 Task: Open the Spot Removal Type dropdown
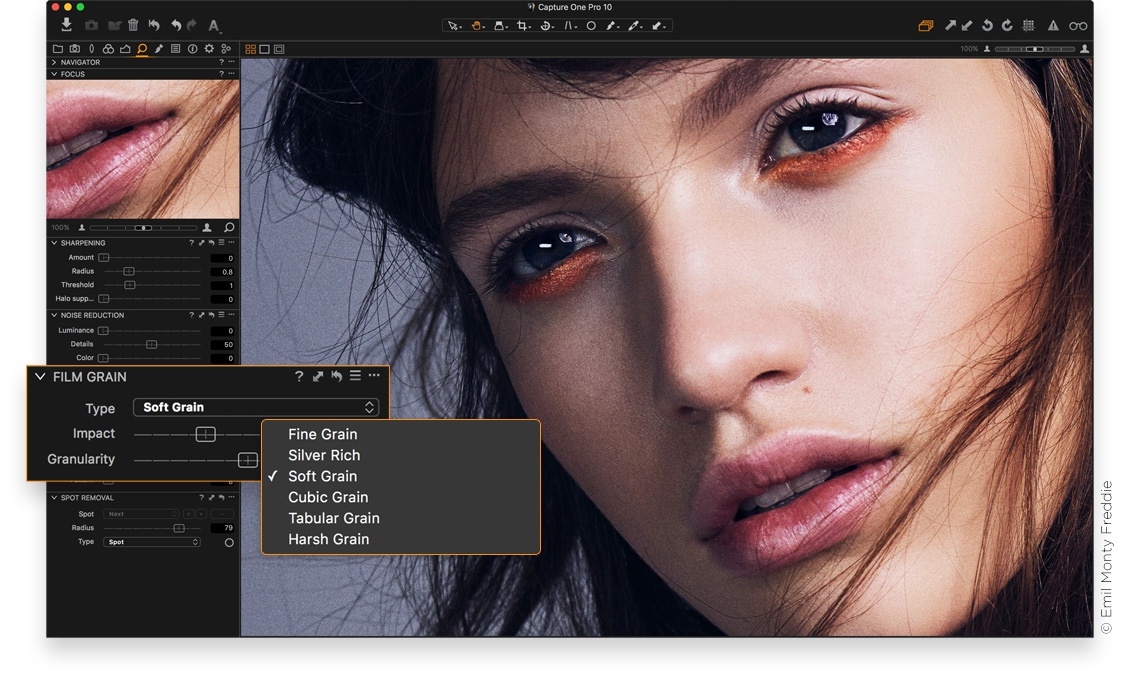[x=152, y=542]
